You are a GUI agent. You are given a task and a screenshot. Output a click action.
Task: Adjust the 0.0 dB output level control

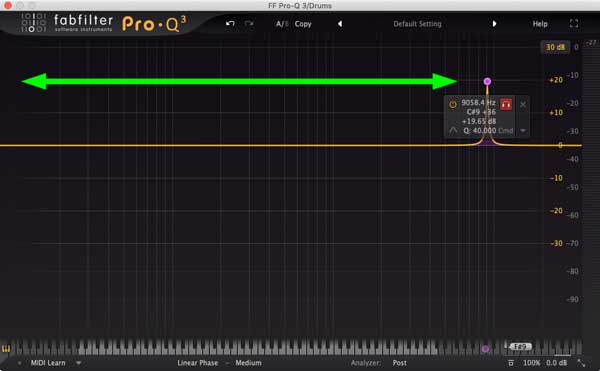click(x=556, y=363)
